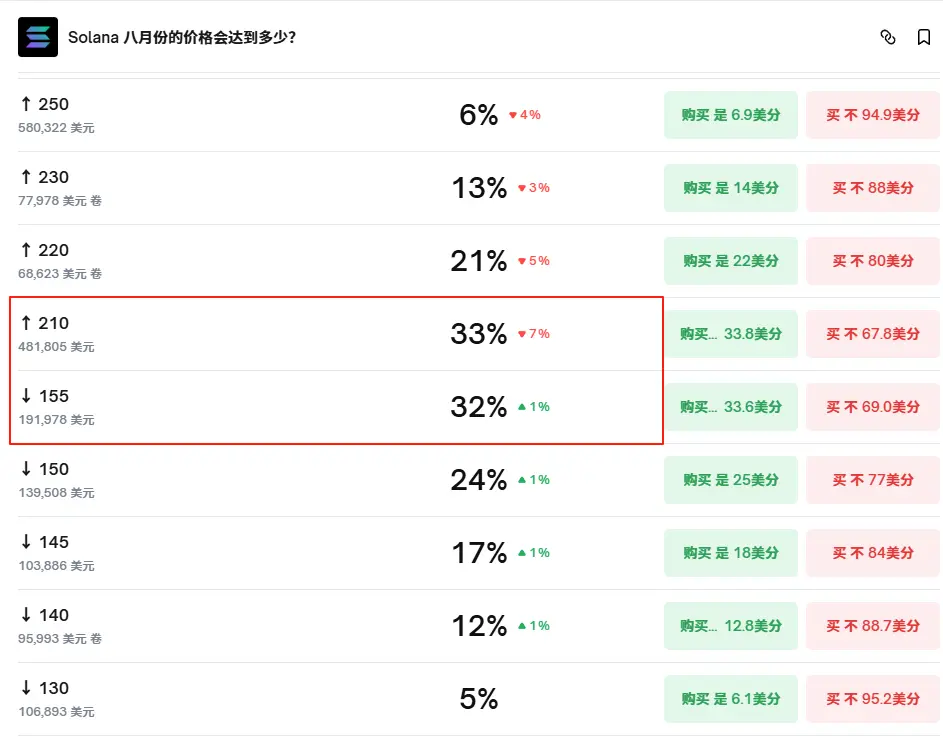Click the down arrow beside 130
The height and width of the screenshot is (739, 943).
coord(26,687)
